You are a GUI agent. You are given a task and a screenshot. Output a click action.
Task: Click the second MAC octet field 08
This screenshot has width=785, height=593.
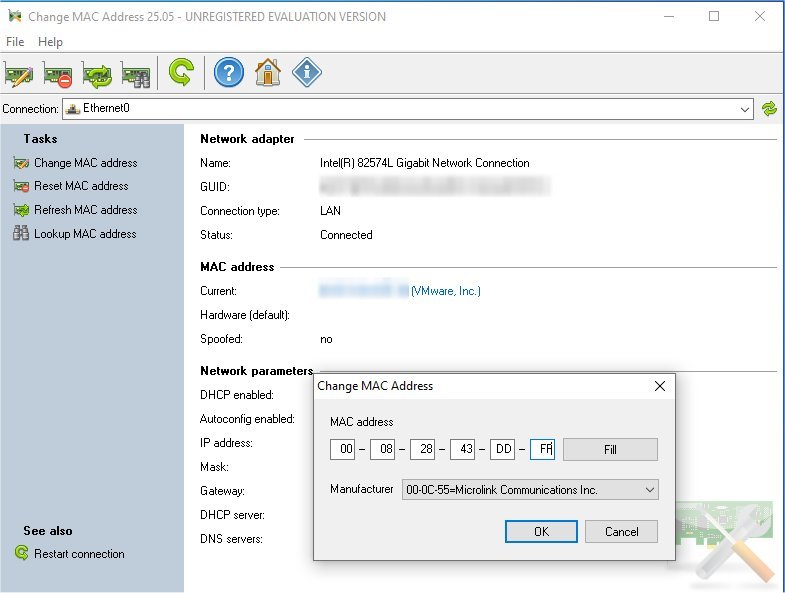point(382,449)
